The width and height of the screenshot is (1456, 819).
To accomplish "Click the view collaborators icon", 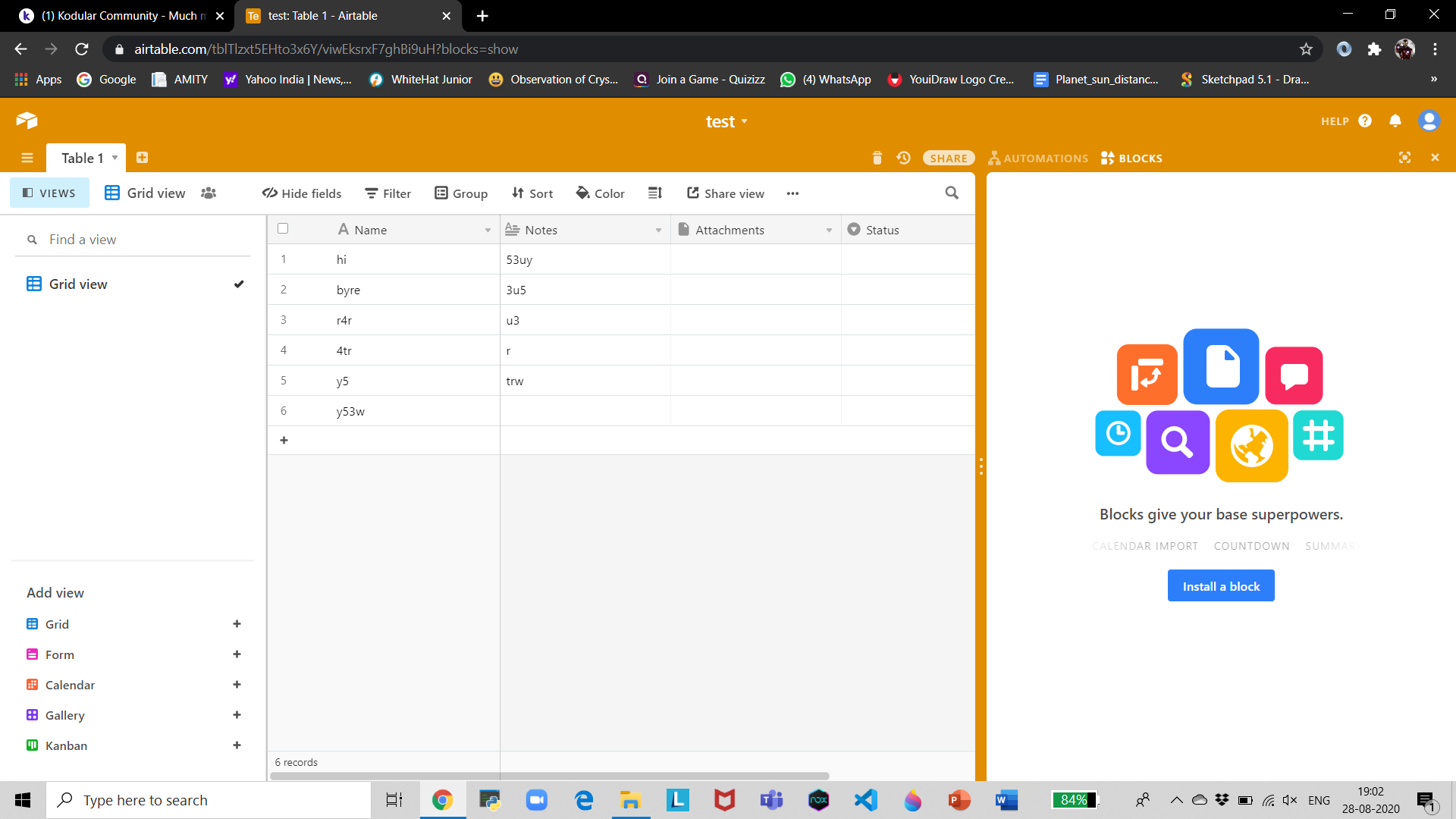I will coord(209,193).
